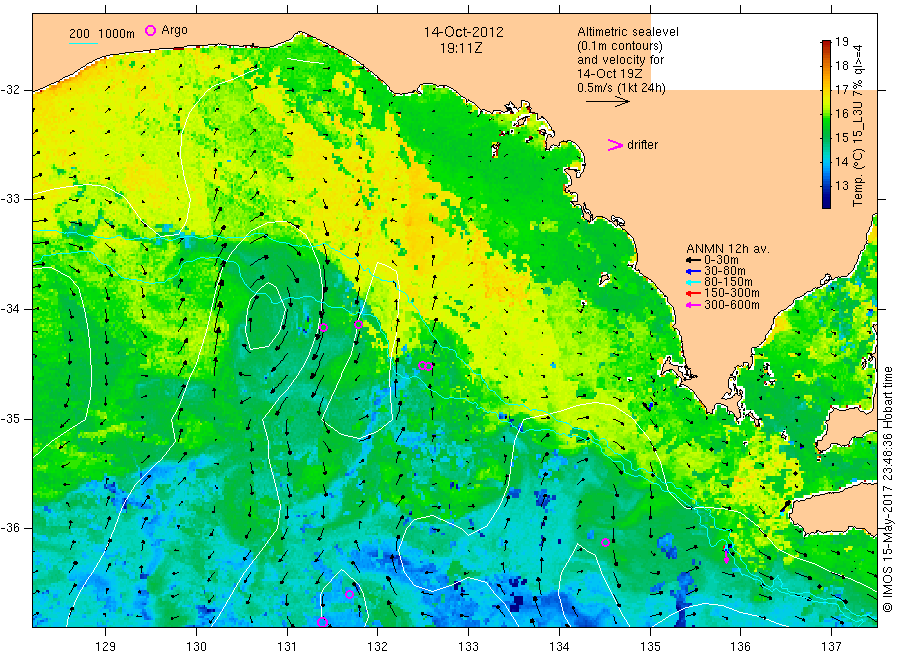Click the Argo float marker at the bottom edge near 131.4°E

point(322,622)
